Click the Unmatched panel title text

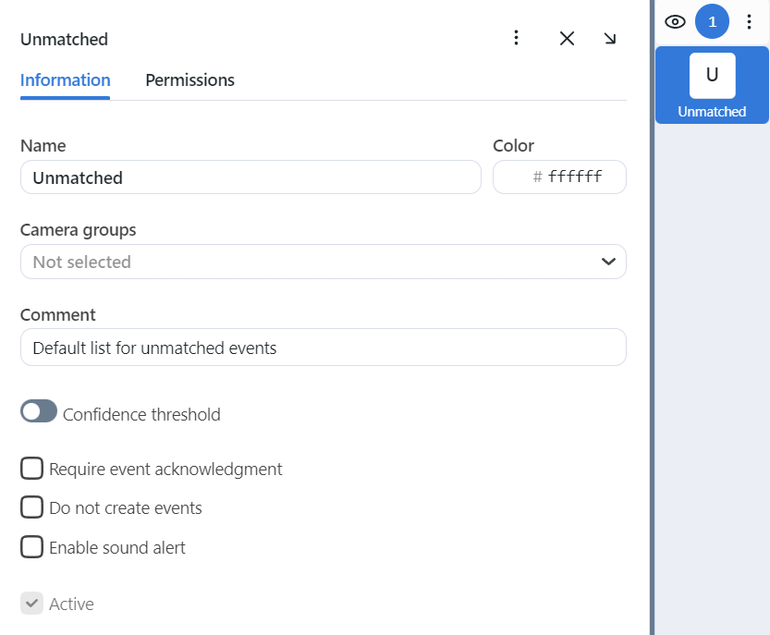(64, 40)
